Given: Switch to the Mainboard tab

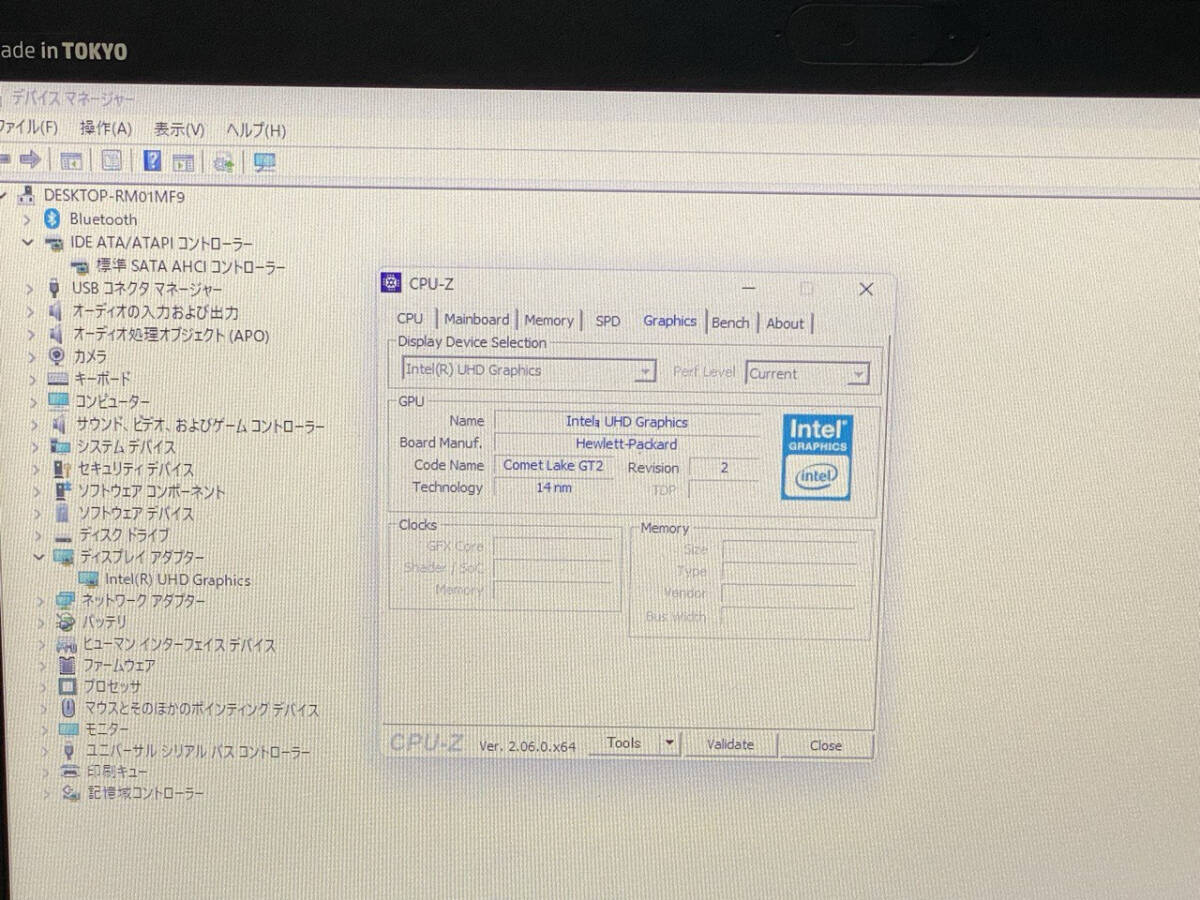Looking at the screenshot, I should point(477,319).
